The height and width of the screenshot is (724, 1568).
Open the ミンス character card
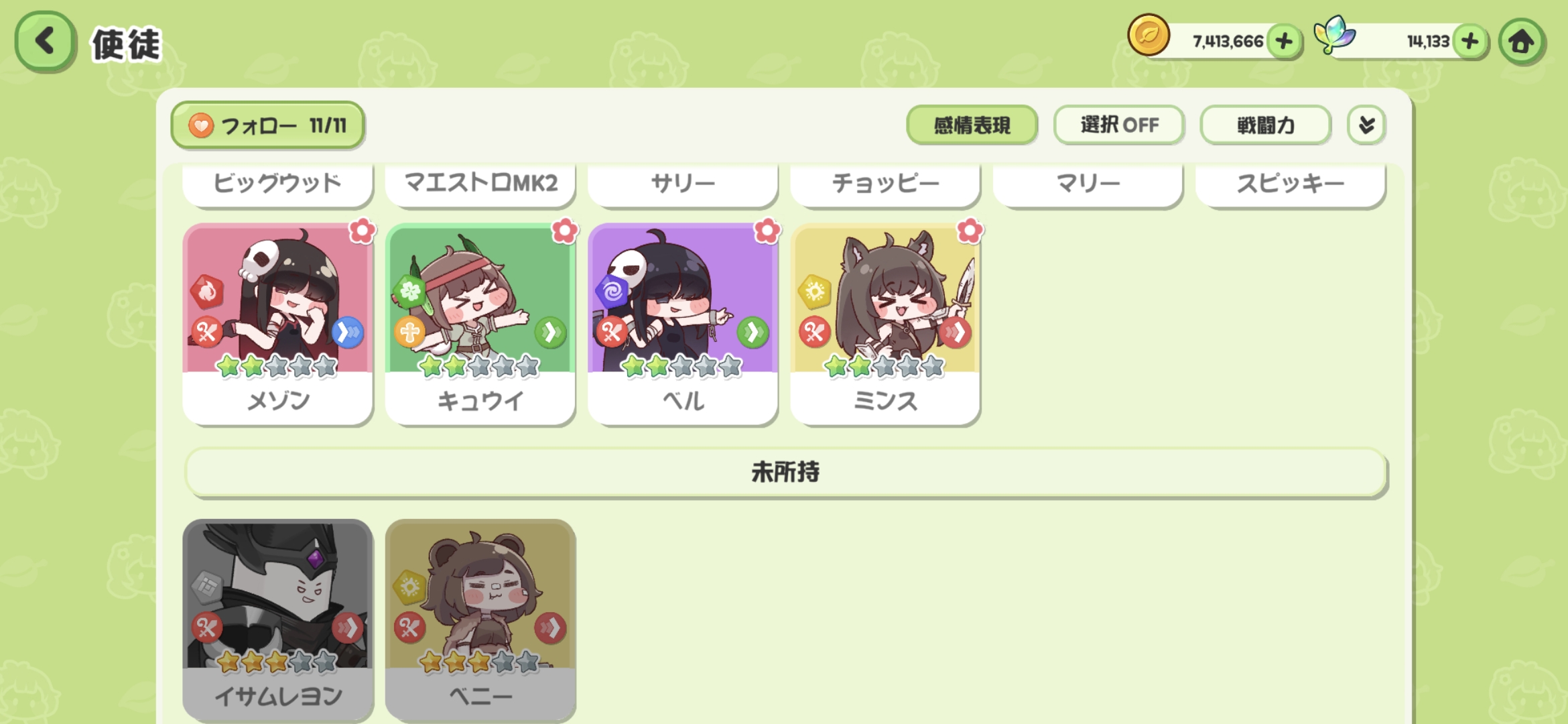click(885, 324)
